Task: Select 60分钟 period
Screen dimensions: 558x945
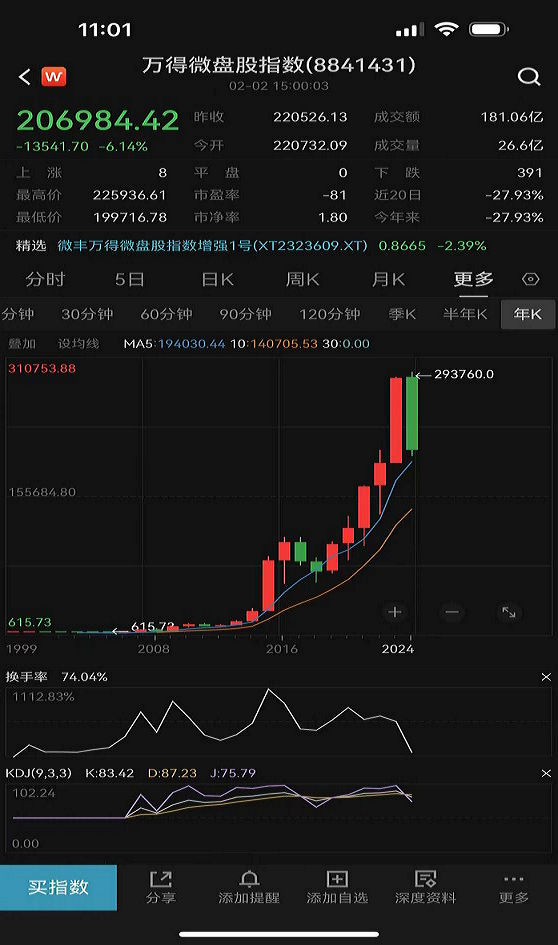Action: tap(166, 314)
